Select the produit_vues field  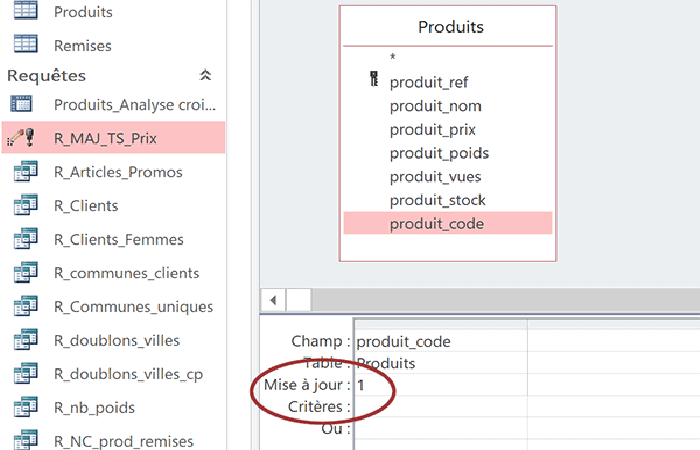pyautogui.click(x=448, y=177)
